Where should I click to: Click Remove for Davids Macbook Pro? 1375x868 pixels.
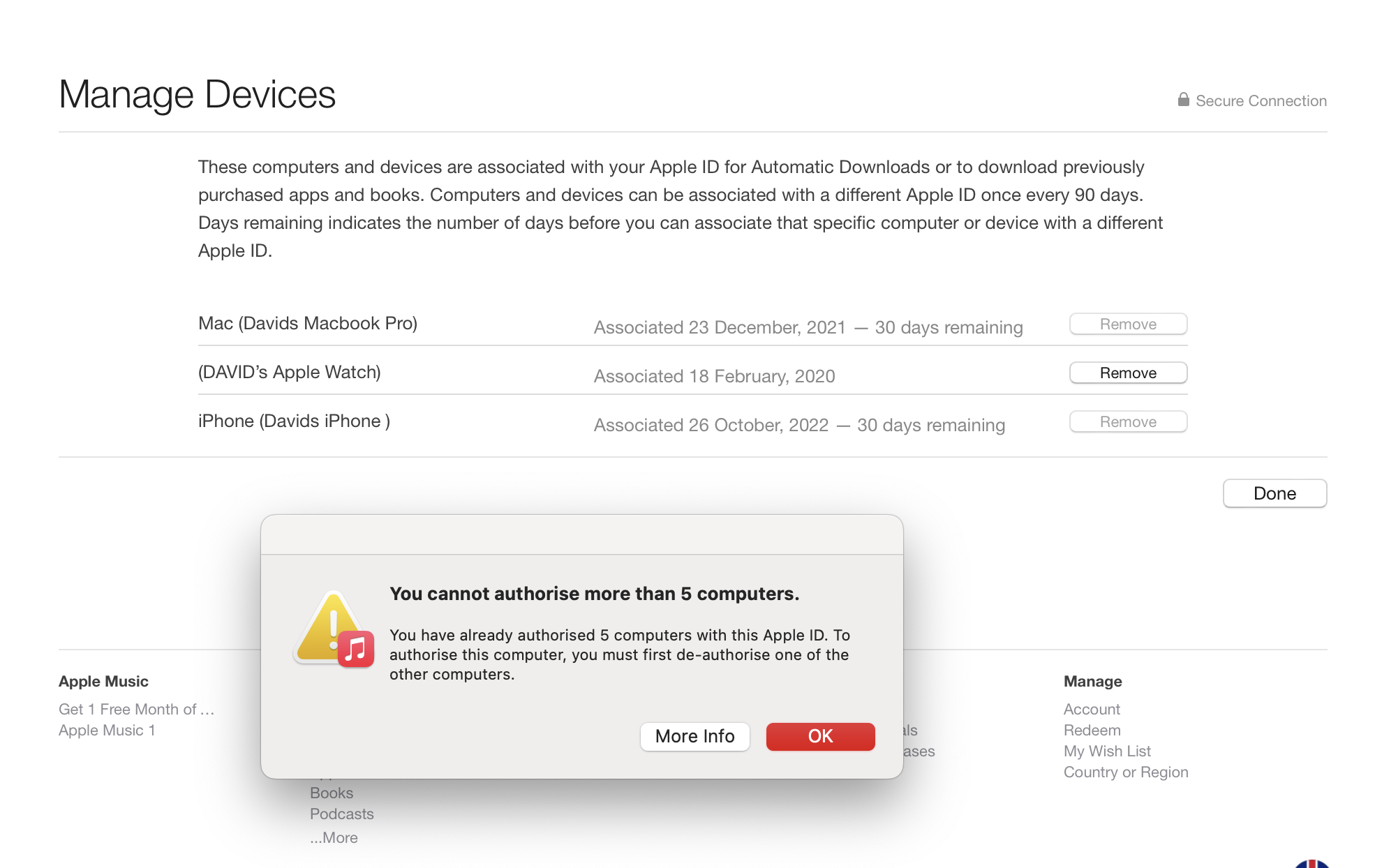tap(1128, 324)
